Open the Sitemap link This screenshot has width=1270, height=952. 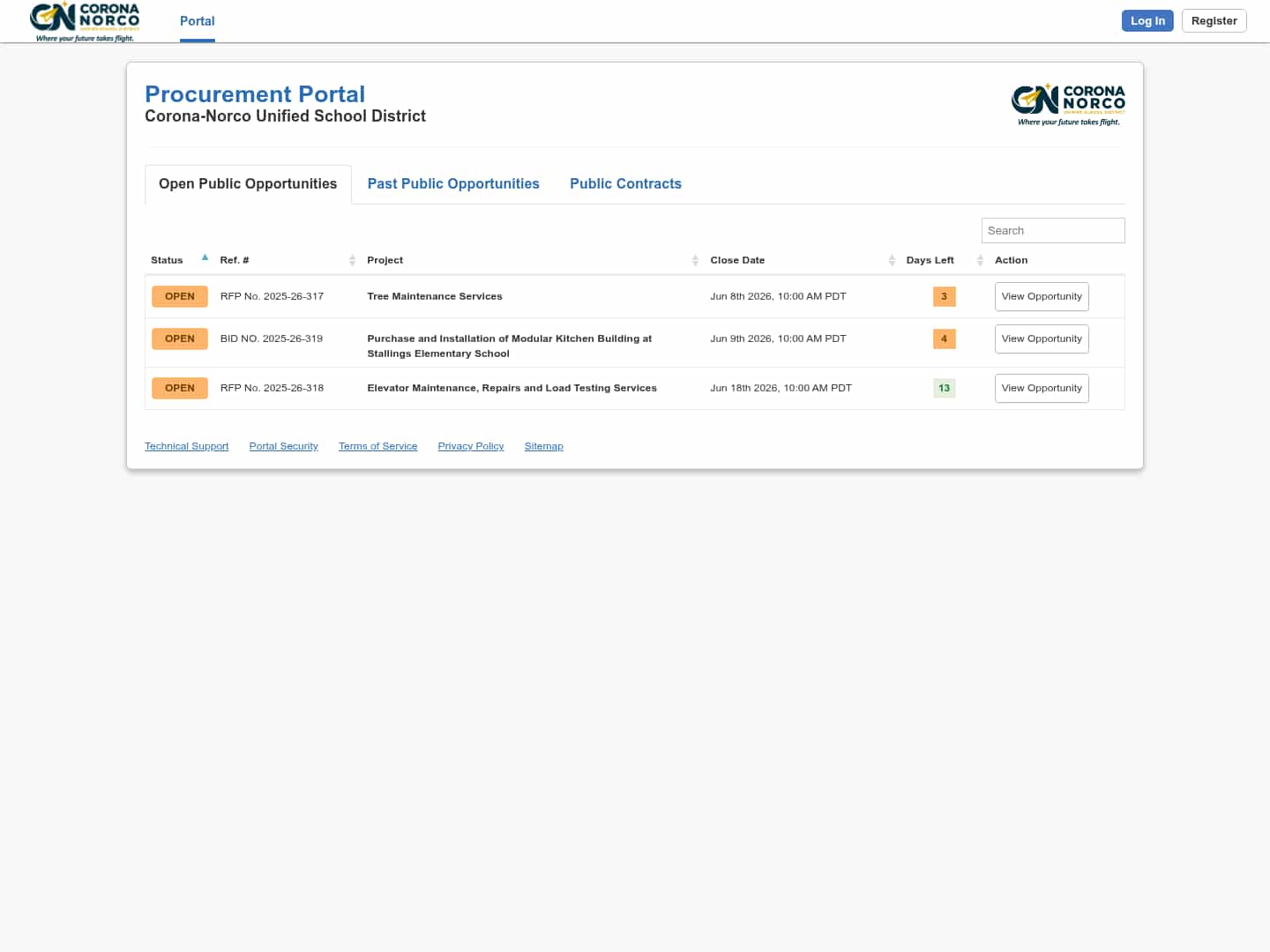(543, 447)
